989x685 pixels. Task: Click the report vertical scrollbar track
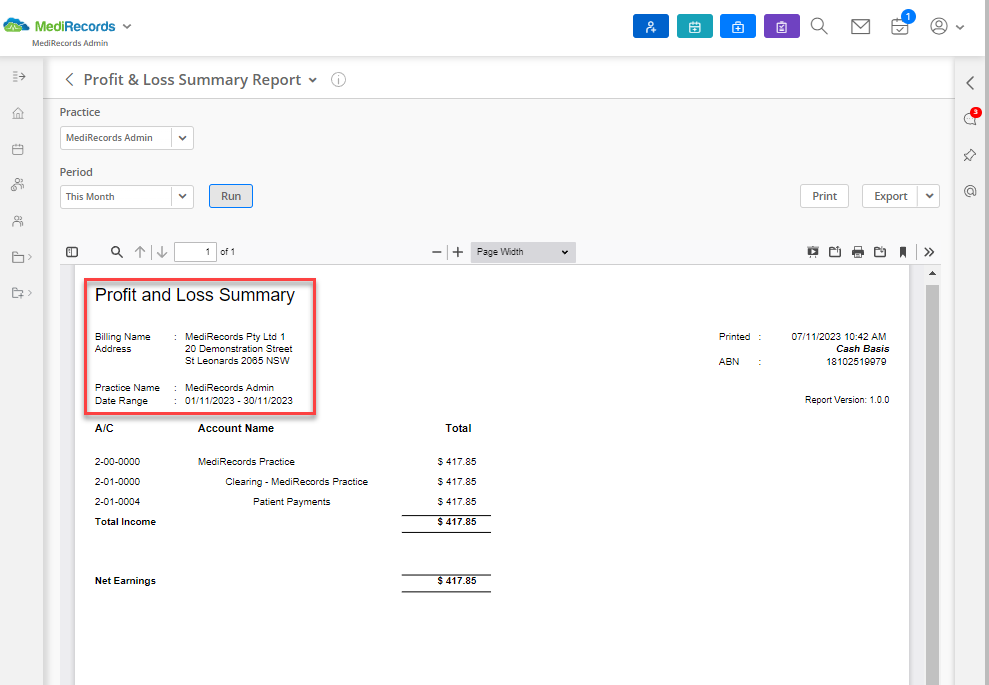932,484
